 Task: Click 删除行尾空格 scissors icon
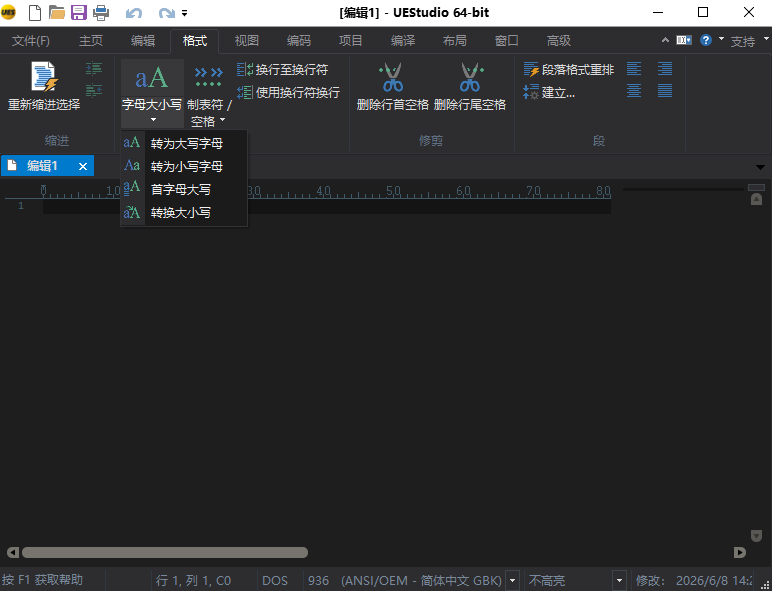pos(470,77)
